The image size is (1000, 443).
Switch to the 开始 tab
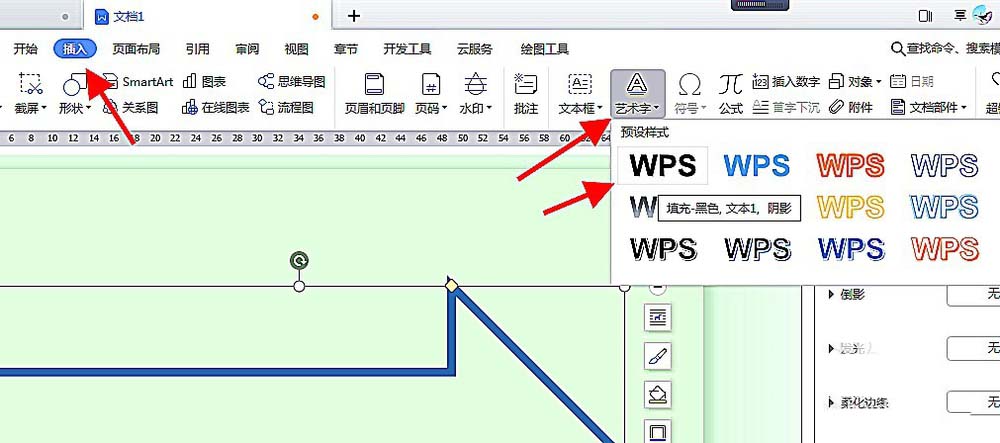click(26, 49)
